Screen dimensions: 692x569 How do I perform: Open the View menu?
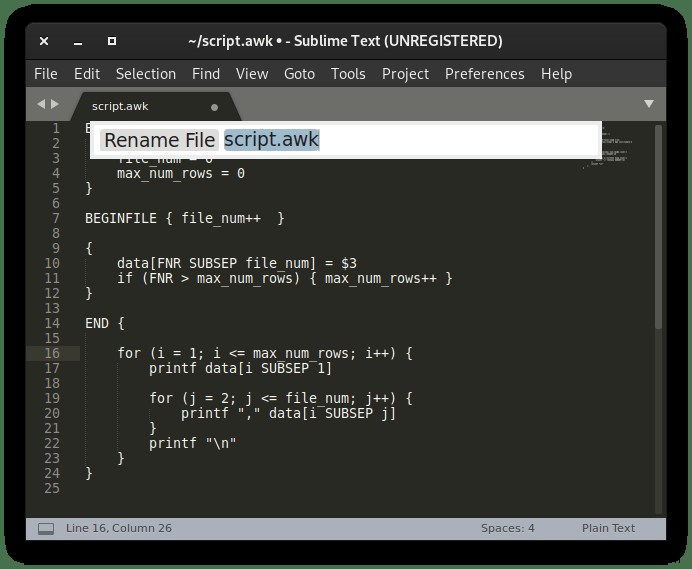[x=252, y=74]
